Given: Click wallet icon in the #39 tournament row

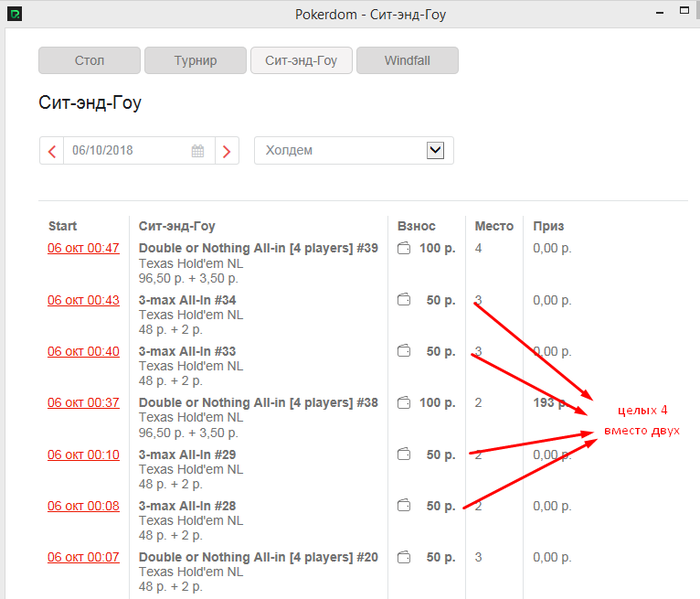Looking at the screenshot, I should pyautogui.click(x=404, y=248).
